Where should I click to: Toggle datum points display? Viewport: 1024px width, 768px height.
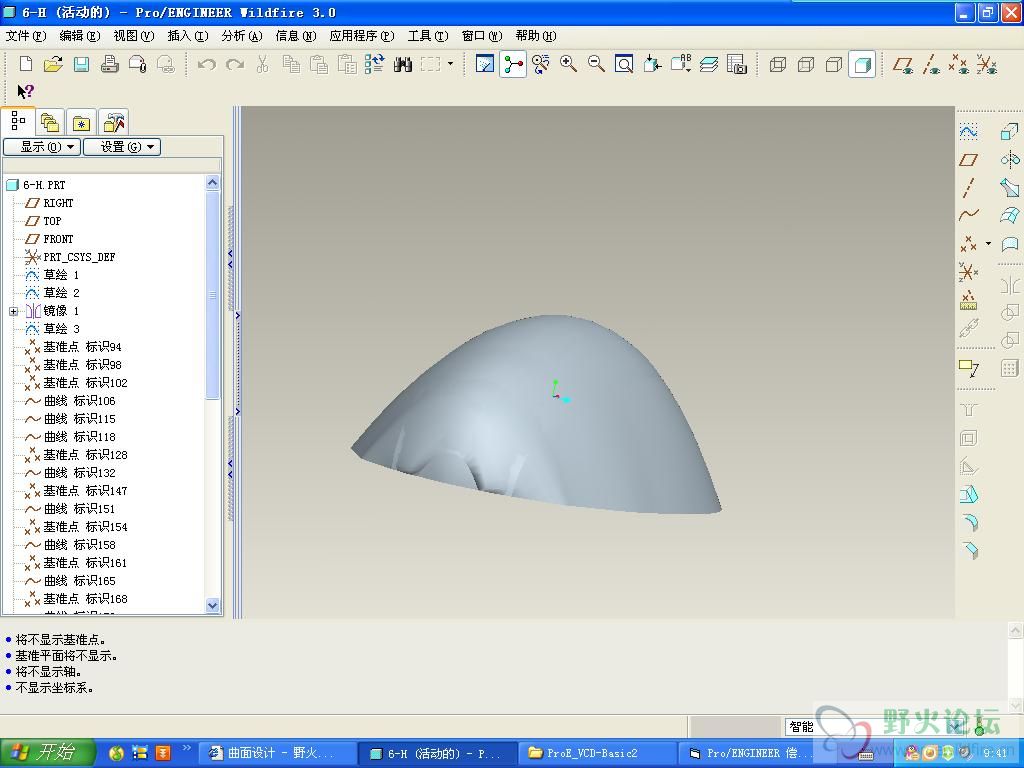click(959, 64)
